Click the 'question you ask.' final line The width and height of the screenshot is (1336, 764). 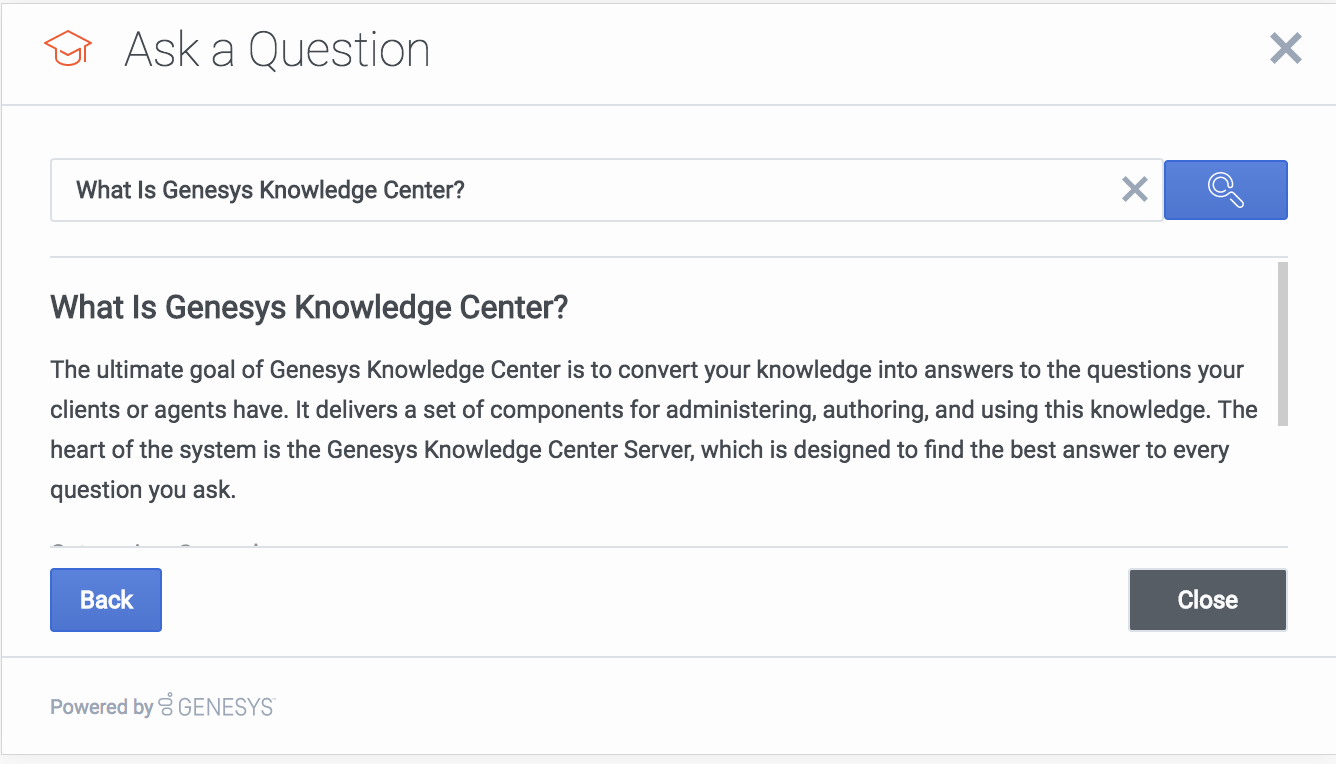coord(143,490)
